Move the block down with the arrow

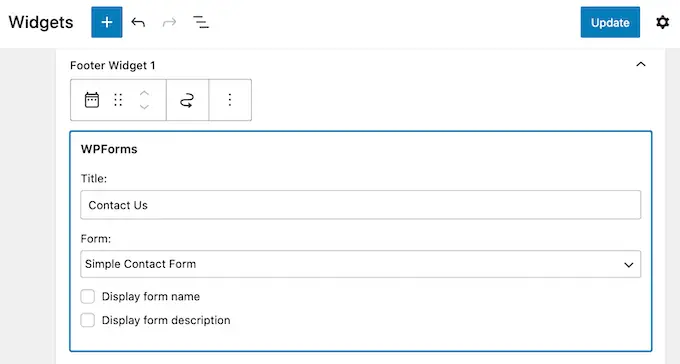[x=144, y=107]
